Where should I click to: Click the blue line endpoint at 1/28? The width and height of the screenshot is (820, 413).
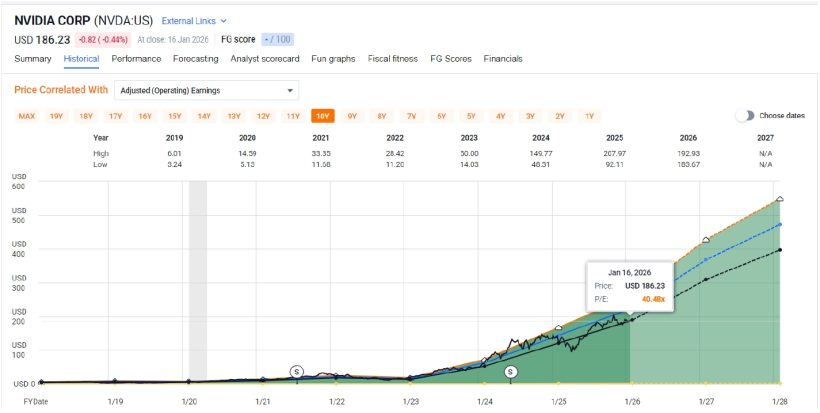780,224
